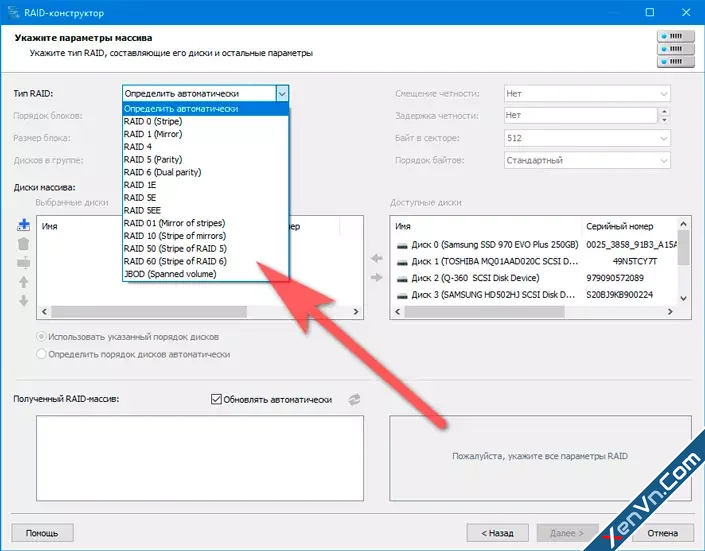
Task: Choose RAID 6 (Dual parity) option
Action: 205,172
